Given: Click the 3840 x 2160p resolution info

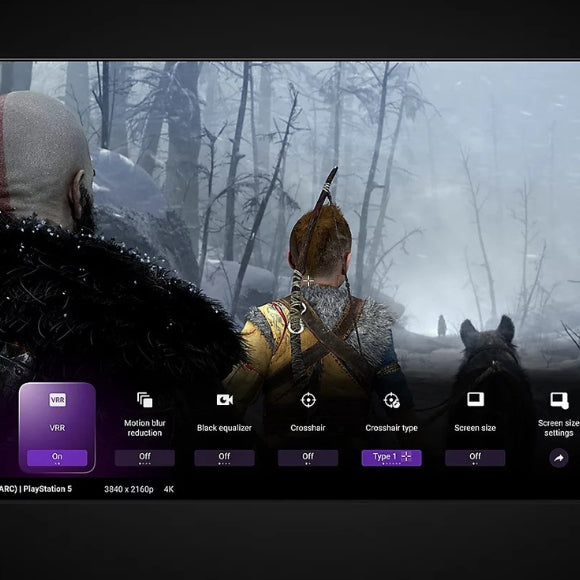Looking at the screenshot, I should tap(129, 489).
